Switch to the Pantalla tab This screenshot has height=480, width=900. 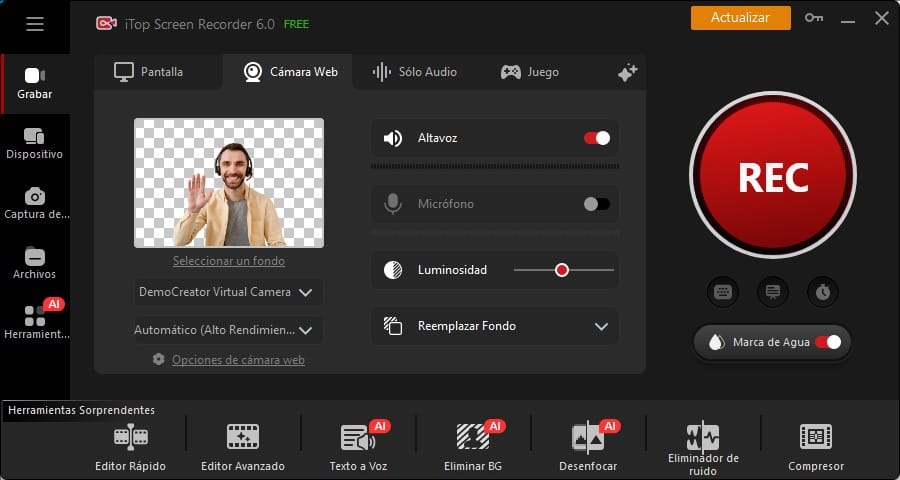pos(149,72)
